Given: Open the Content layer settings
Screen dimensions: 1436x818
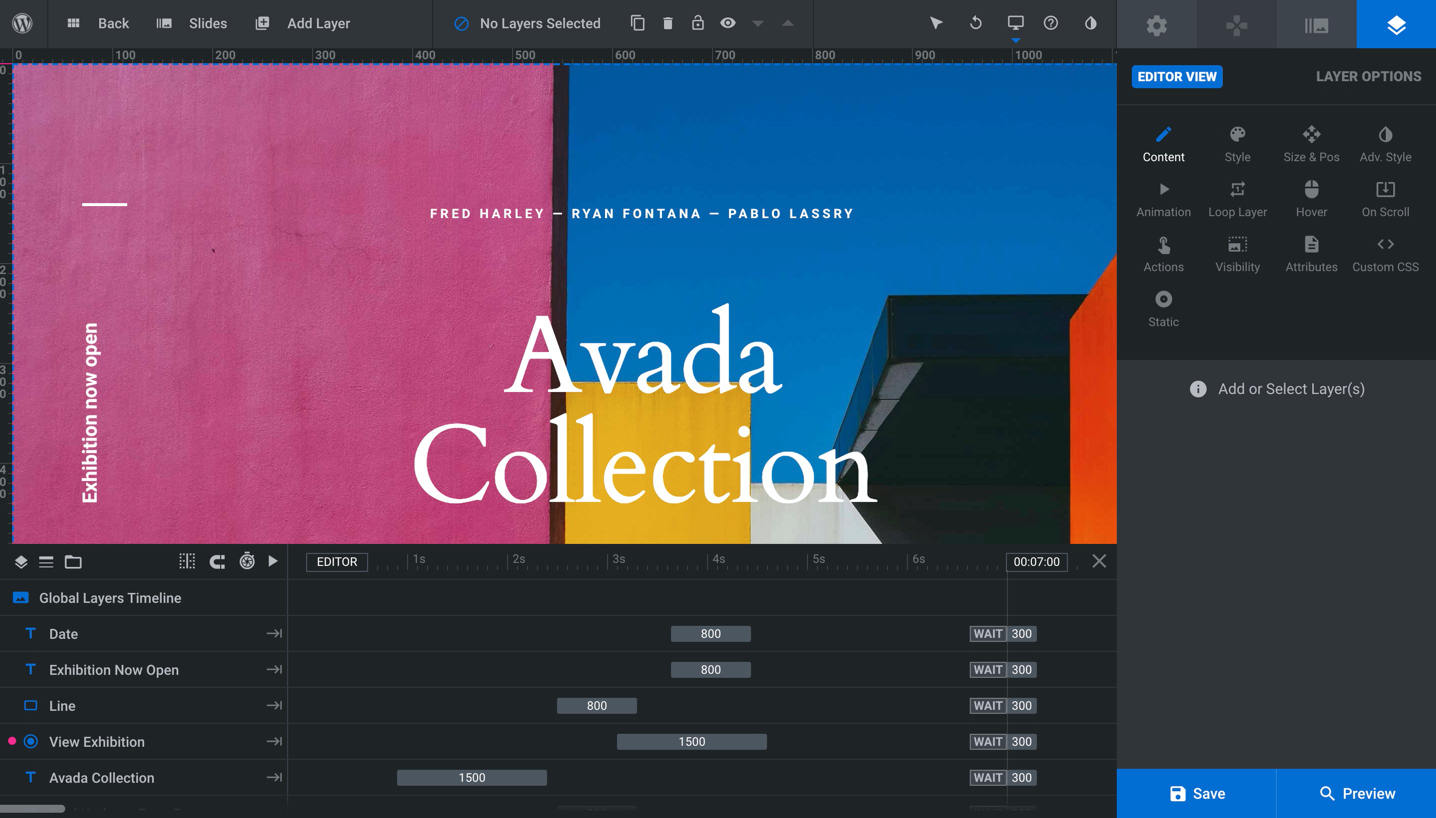Looking at the screenshot, I should [1164, 145].
